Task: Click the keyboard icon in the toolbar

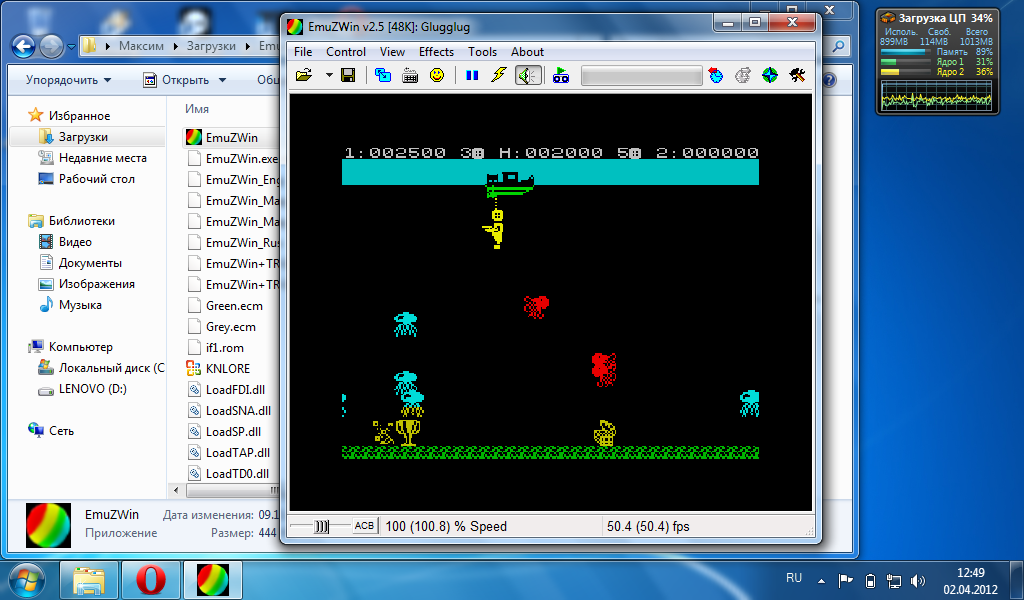Action: coord(410,75)
